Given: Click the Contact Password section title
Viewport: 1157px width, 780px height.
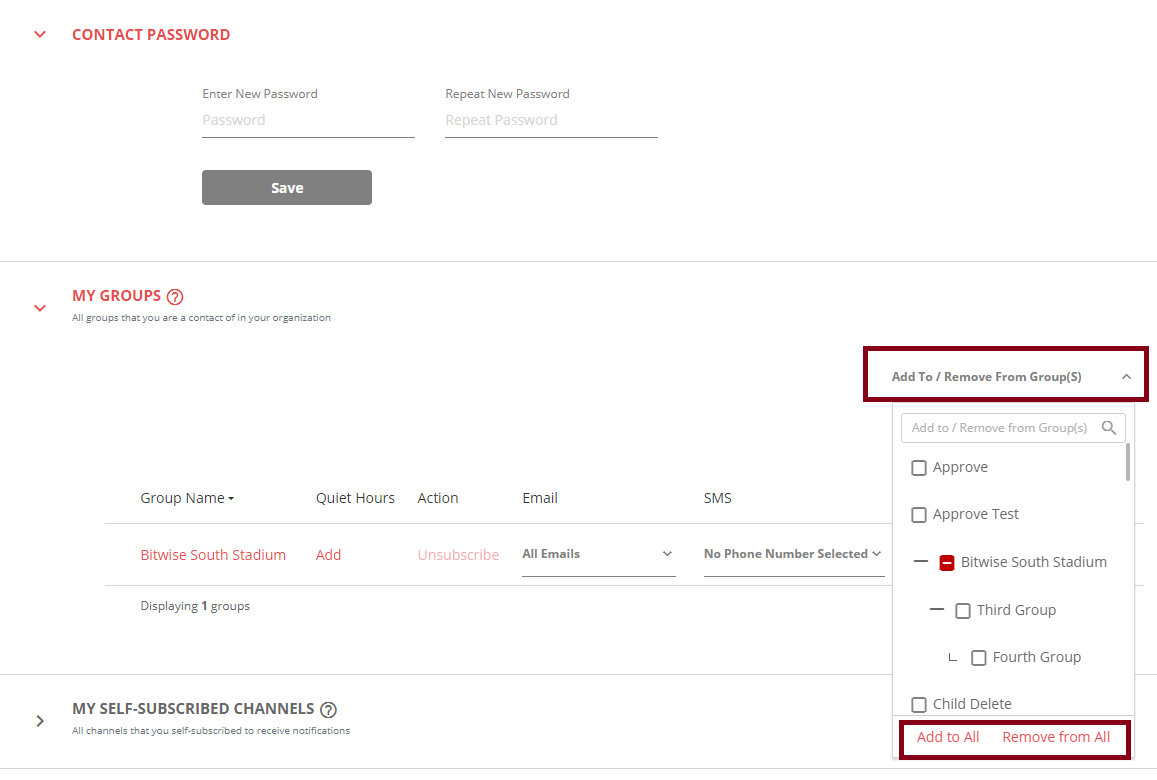Looking at the screenshot, I should point(151,35).
